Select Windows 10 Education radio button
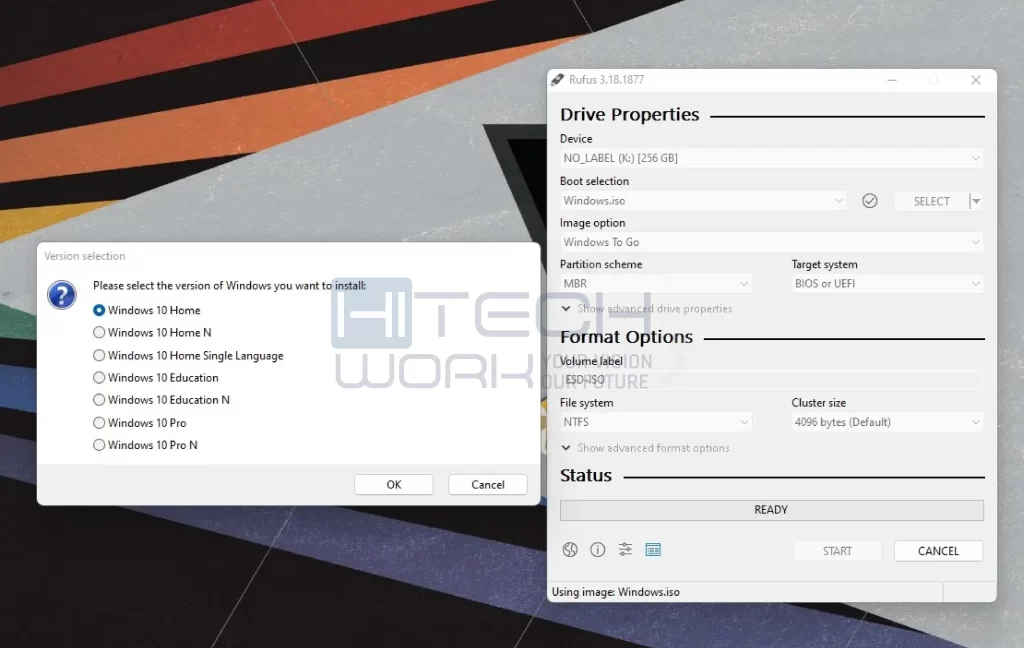This screenshot has height=648, width=1024. [99, 378]
